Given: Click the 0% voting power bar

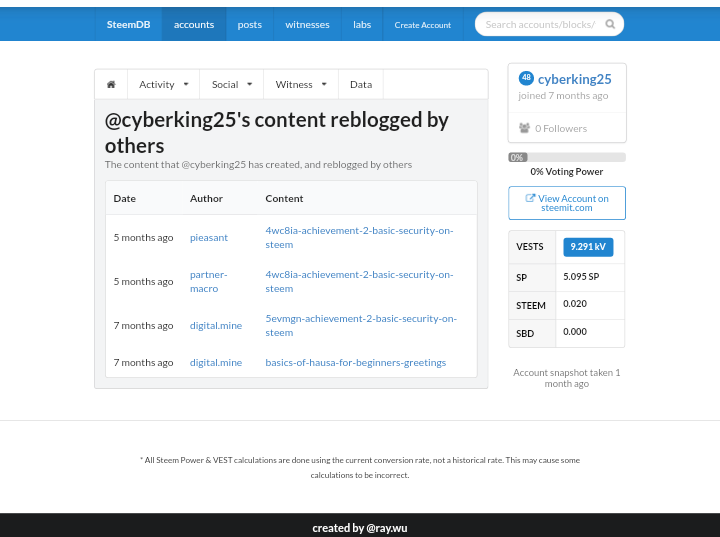Looking at the screenshot, I should [x=567, y=158].
